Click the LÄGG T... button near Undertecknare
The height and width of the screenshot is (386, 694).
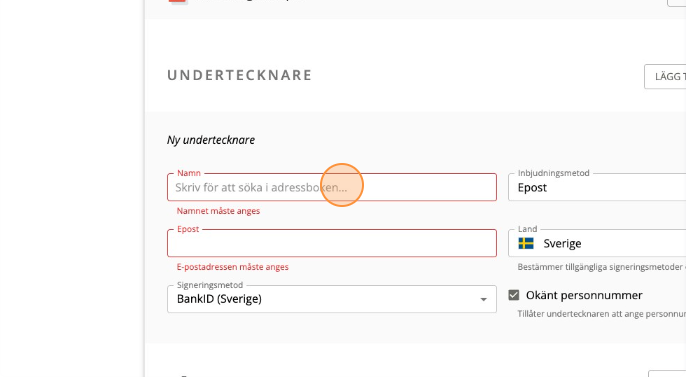[665, 77]
